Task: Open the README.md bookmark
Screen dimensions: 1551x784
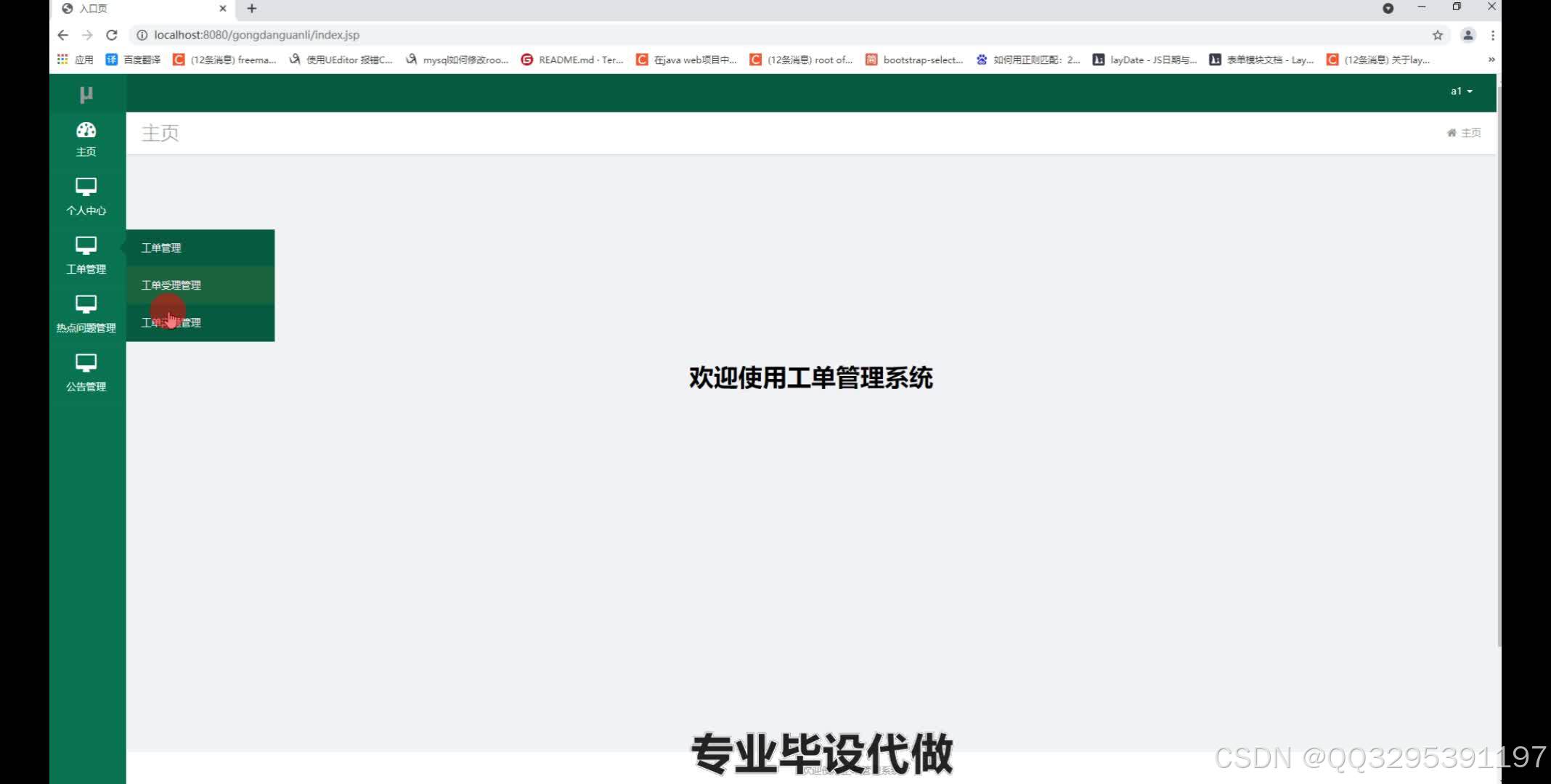Action: coord(572,60)
